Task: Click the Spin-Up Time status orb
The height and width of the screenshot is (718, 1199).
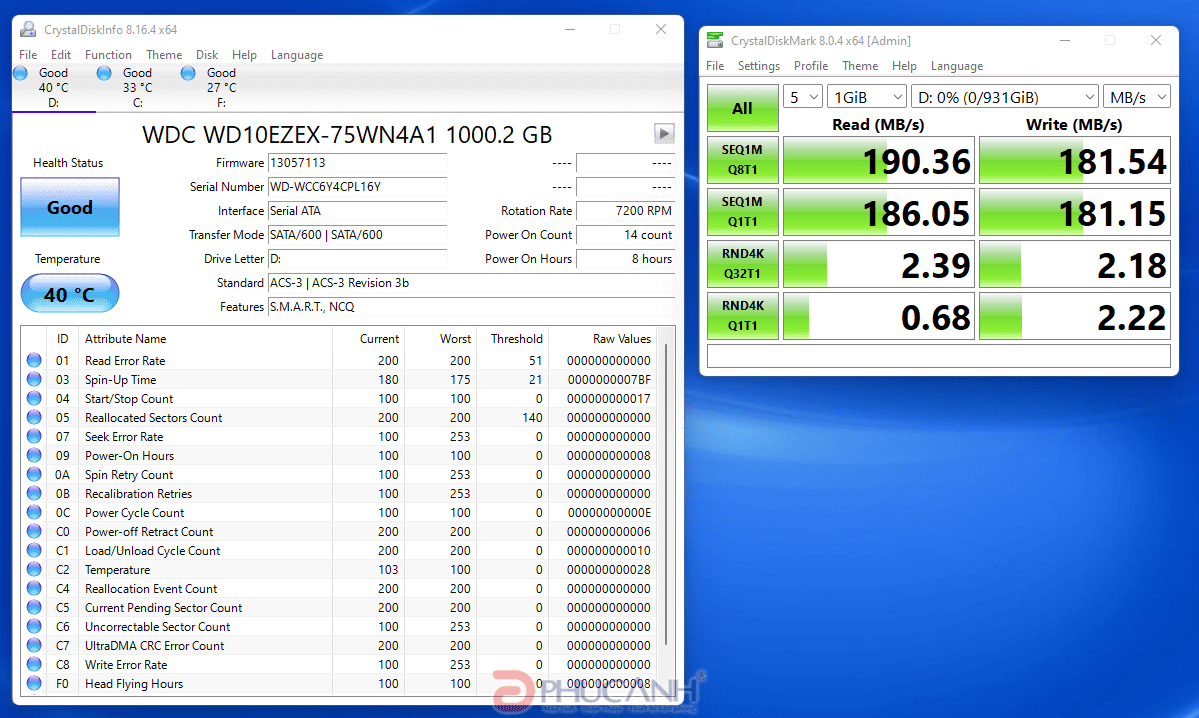Action: [x=34, y=379]
